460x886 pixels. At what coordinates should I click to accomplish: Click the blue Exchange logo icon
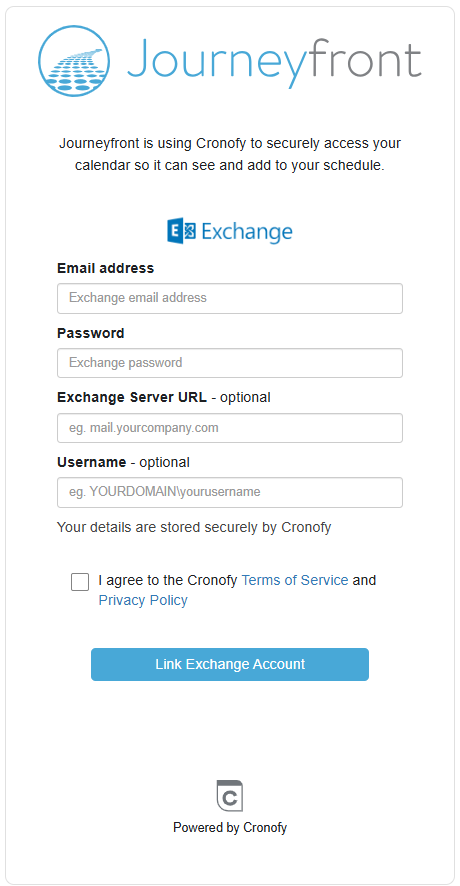pos(181,232)
